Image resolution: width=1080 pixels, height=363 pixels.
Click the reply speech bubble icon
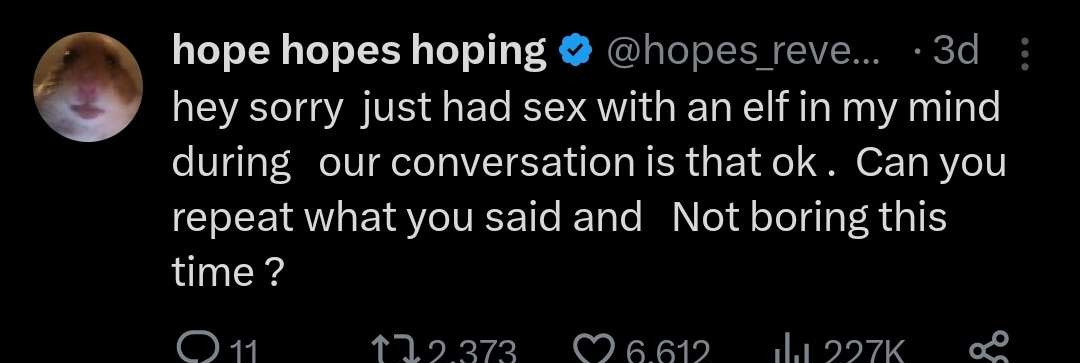coord(197,350)
